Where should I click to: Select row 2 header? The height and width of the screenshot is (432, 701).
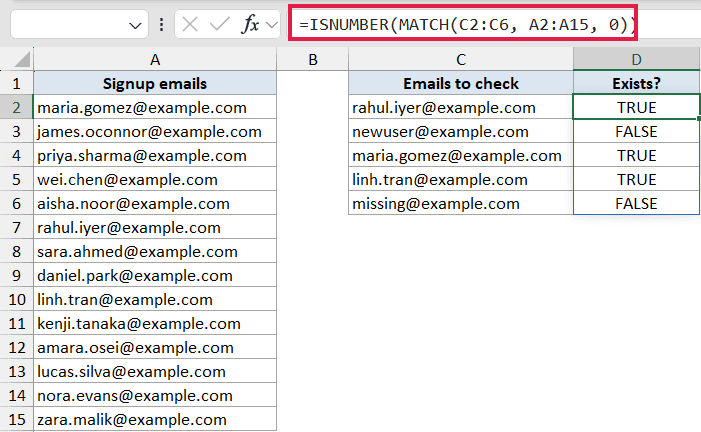click(17, 107)
